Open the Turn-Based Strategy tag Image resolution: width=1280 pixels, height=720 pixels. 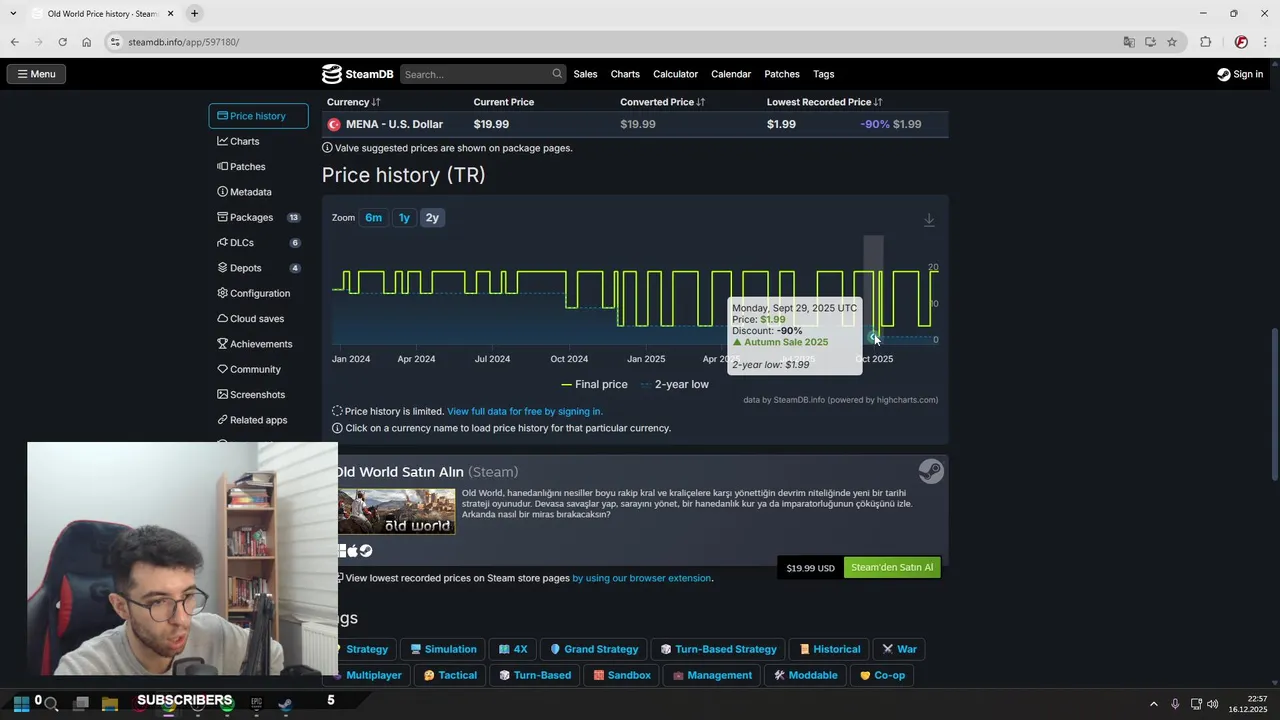718,649
